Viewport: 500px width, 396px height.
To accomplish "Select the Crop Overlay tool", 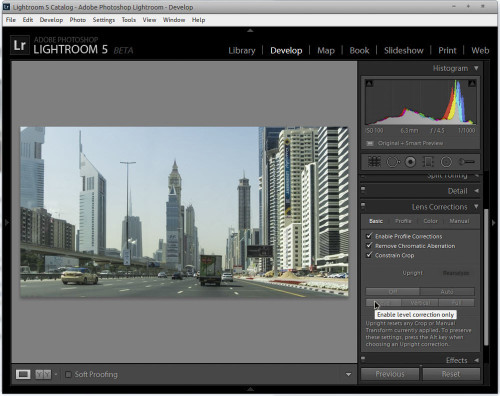I will (374, 162).
